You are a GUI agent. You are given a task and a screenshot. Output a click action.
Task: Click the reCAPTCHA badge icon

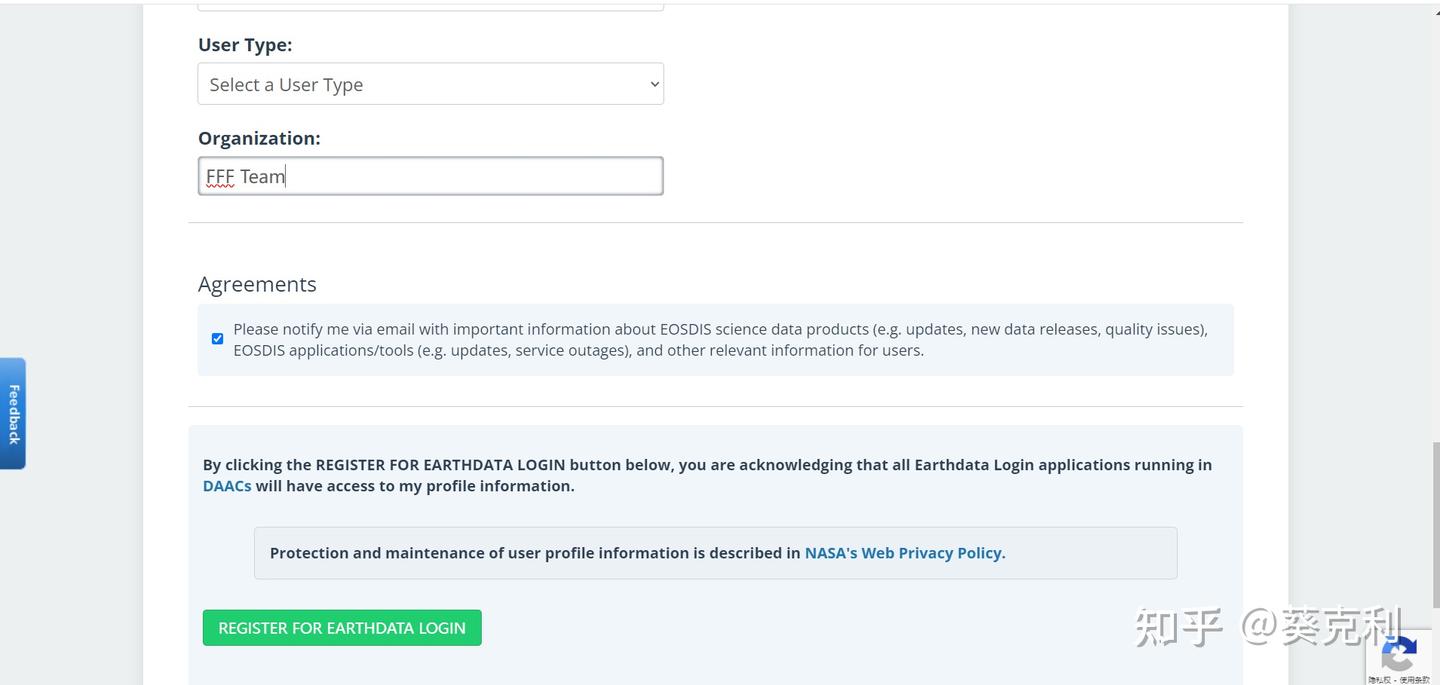pyautogui.click(x=1398, y=655)
